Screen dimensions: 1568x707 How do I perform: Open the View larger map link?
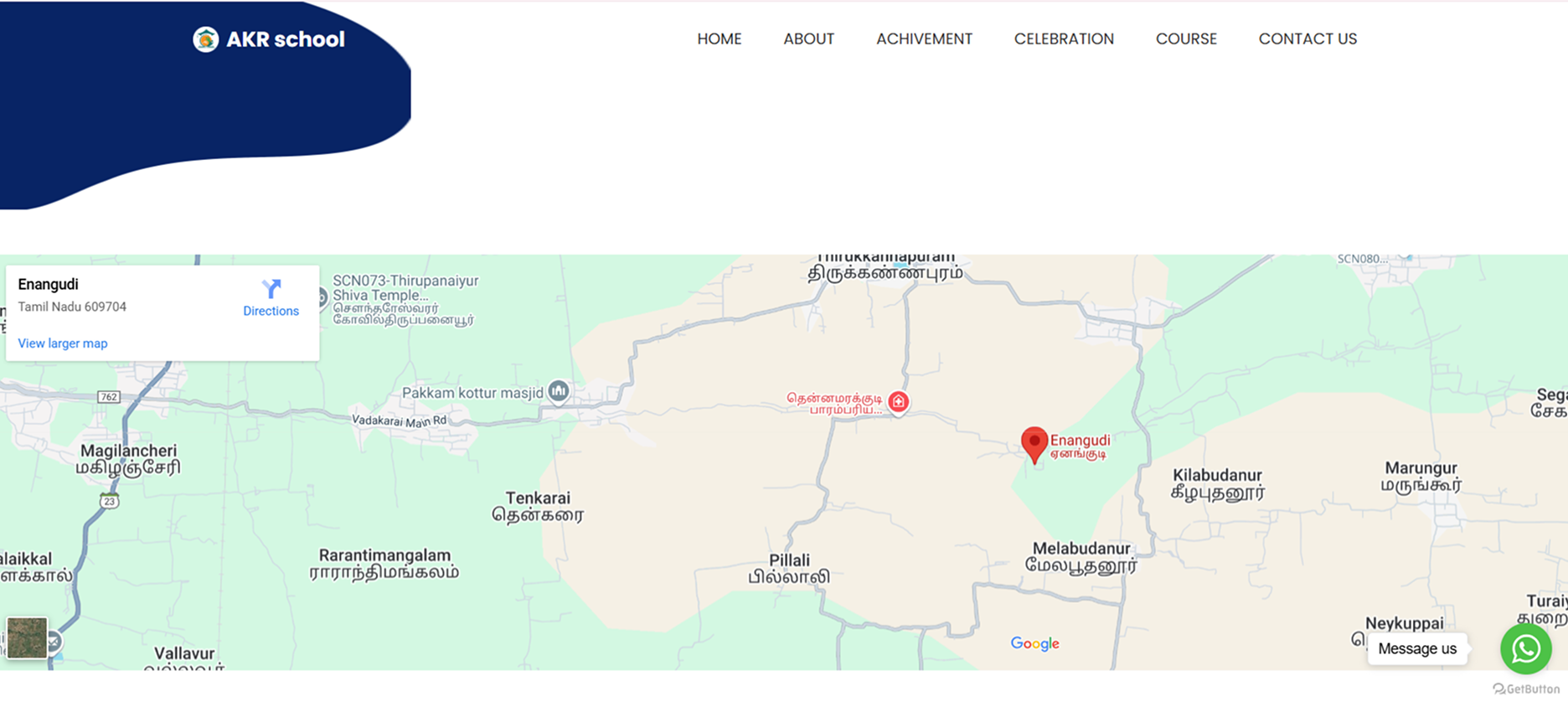pyautogui.click(x=63, y=343)
